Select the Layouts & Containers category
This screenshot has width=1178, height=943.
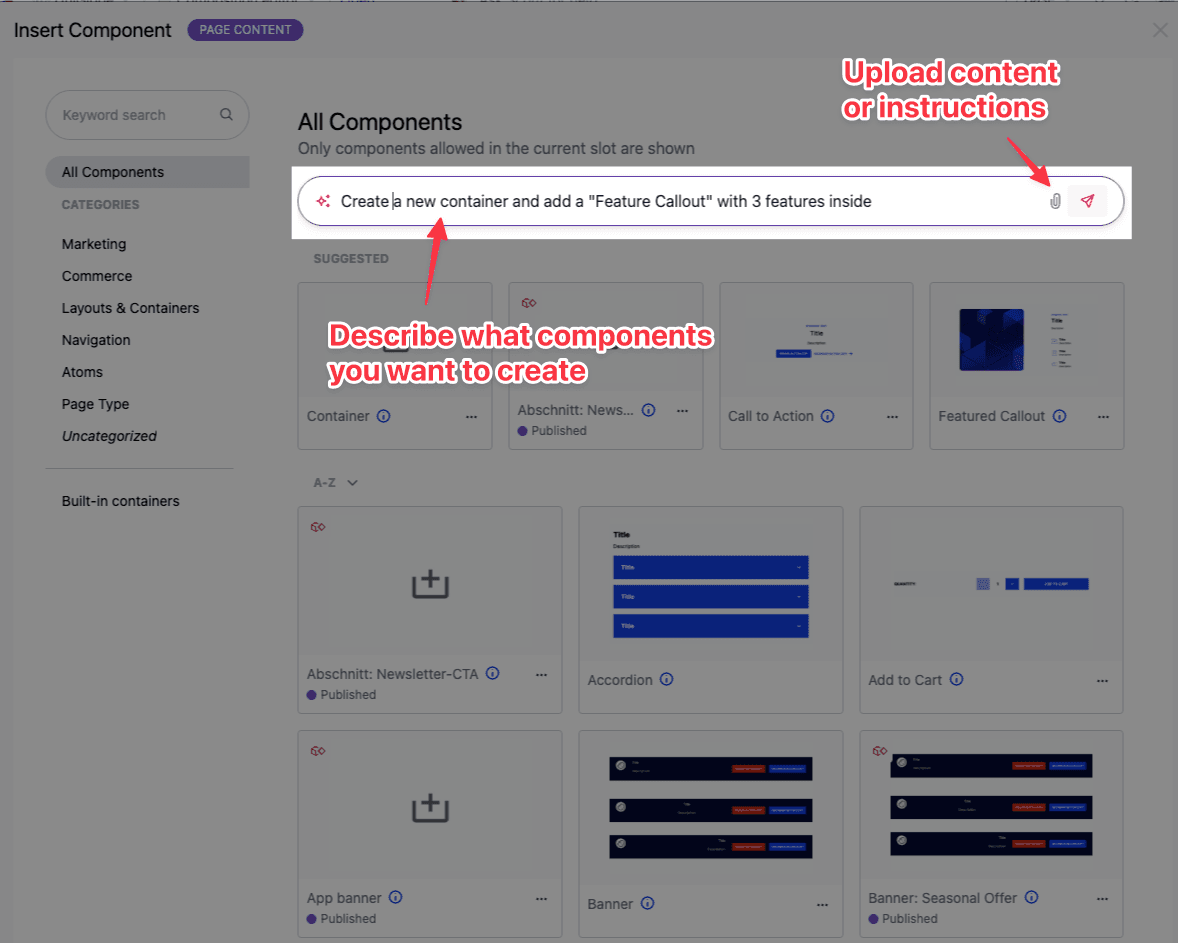point(130,307)
